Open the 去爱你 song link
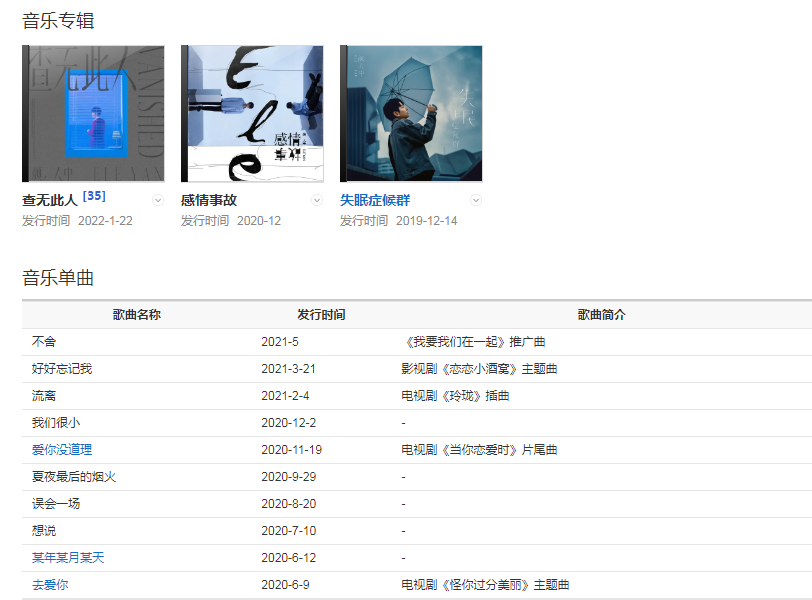 click(x=50, y=585)
